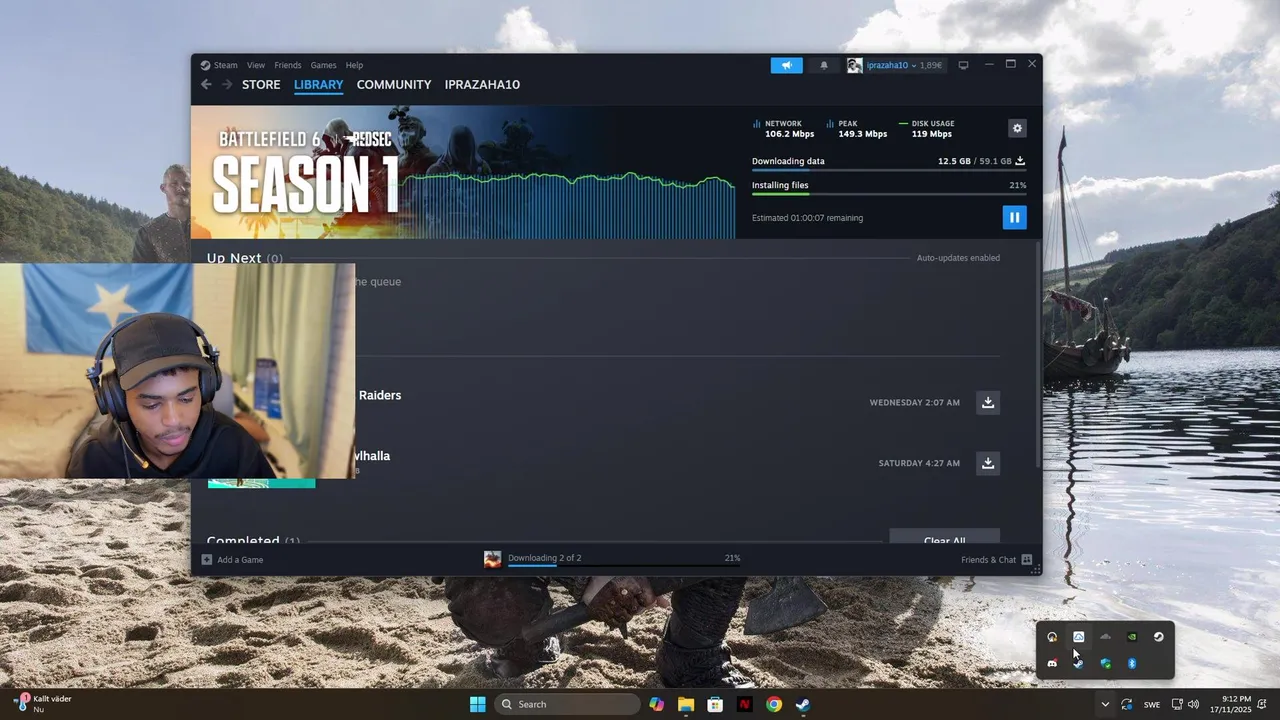Open the taskbar notification bell
The width and height of the screenshot is (1280, 720).
(x=1264, y=704)
